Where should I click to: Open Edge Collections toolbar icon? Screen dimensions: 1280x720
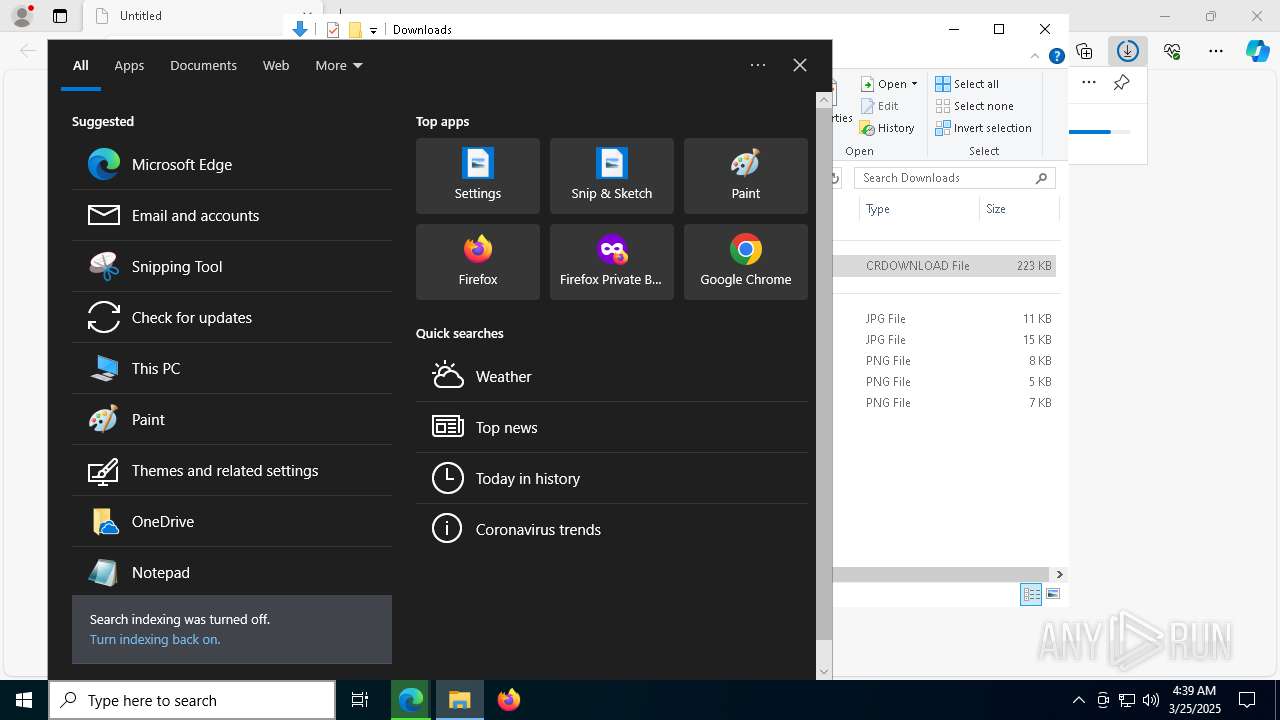1084,51
